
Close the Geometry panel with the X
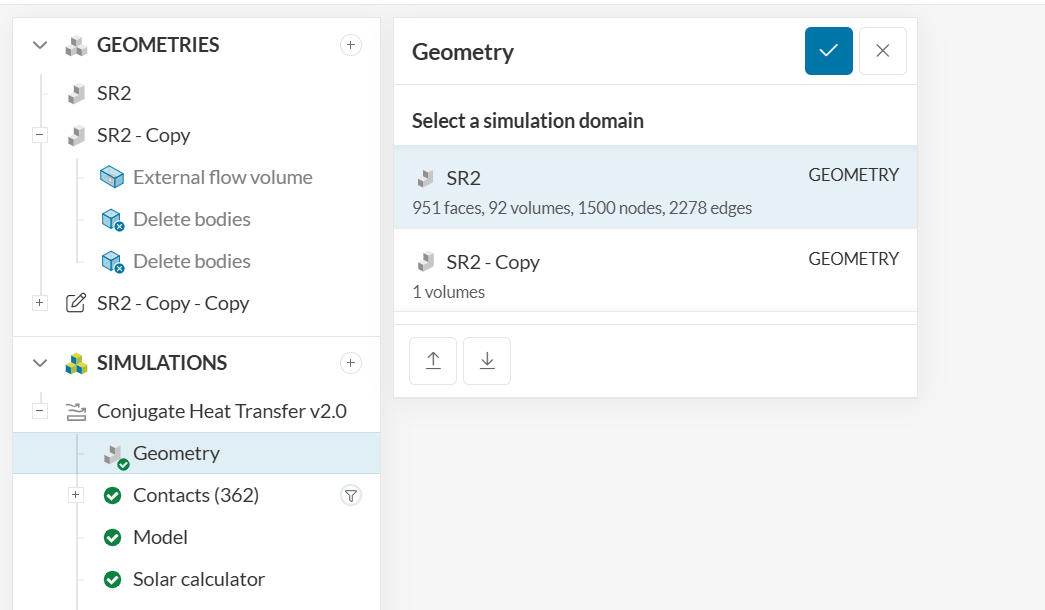point(882,51)
